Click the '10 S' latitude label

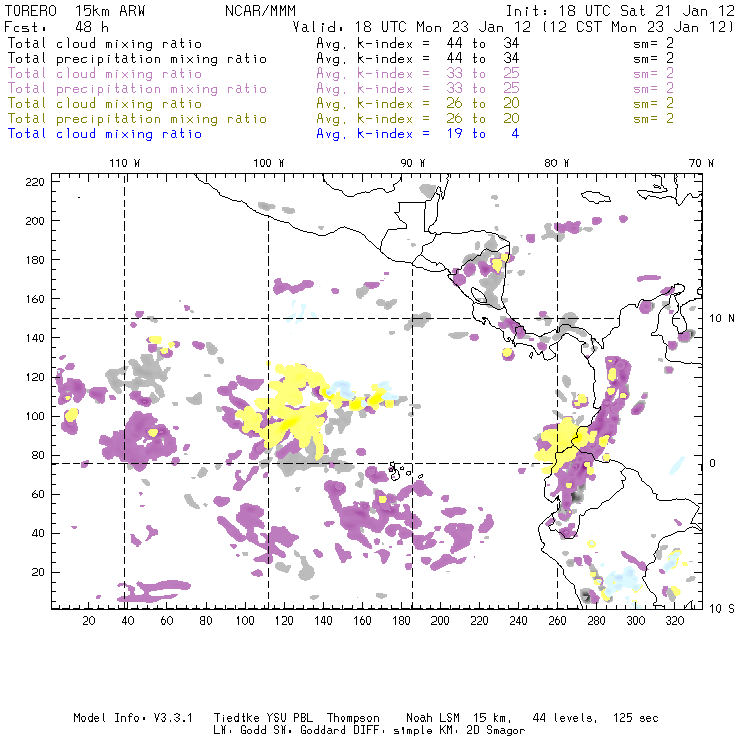[722, 609]
